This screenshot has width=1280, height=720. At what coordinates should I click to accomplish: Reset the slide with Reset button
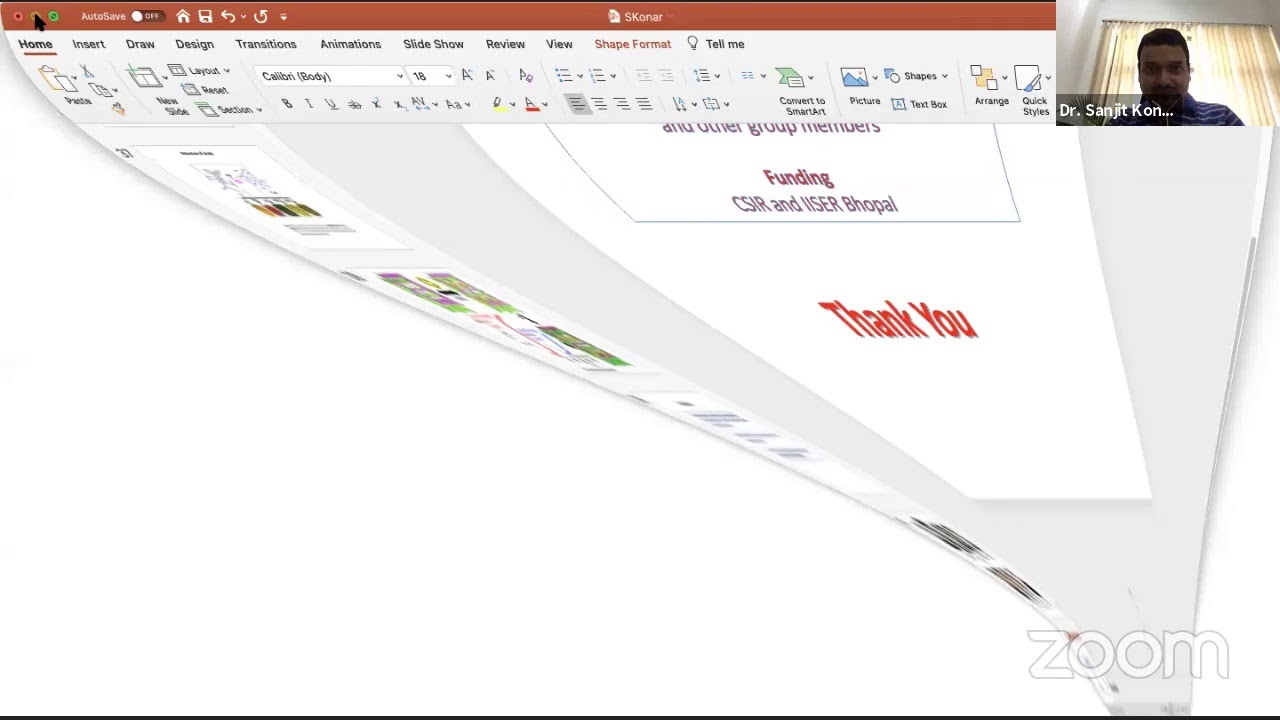point(206,90)
